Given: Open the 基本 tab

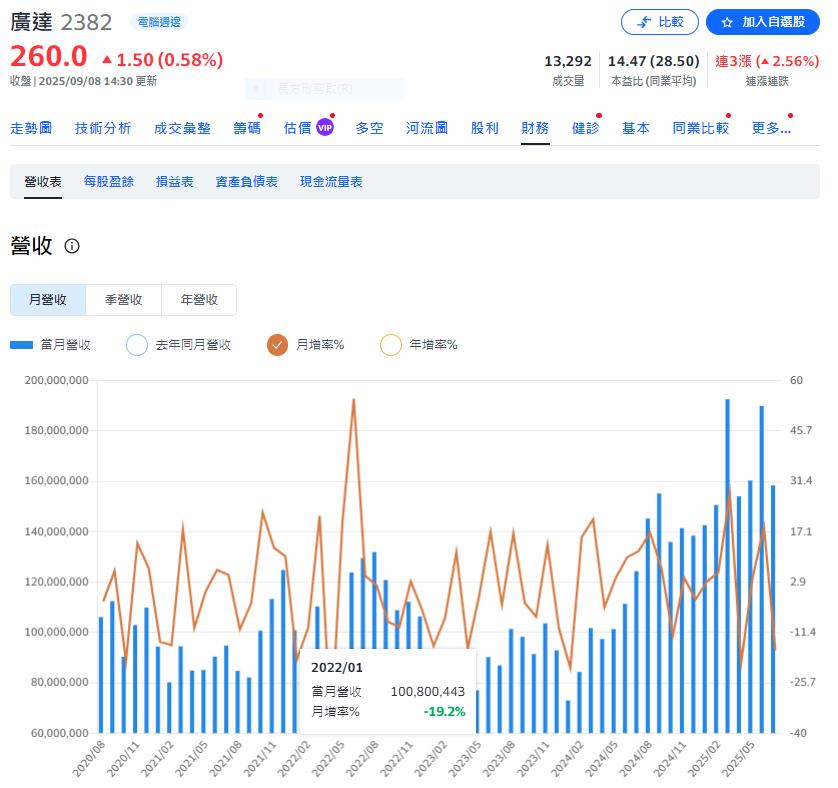Looking at the screenshot, I should 636,128.
